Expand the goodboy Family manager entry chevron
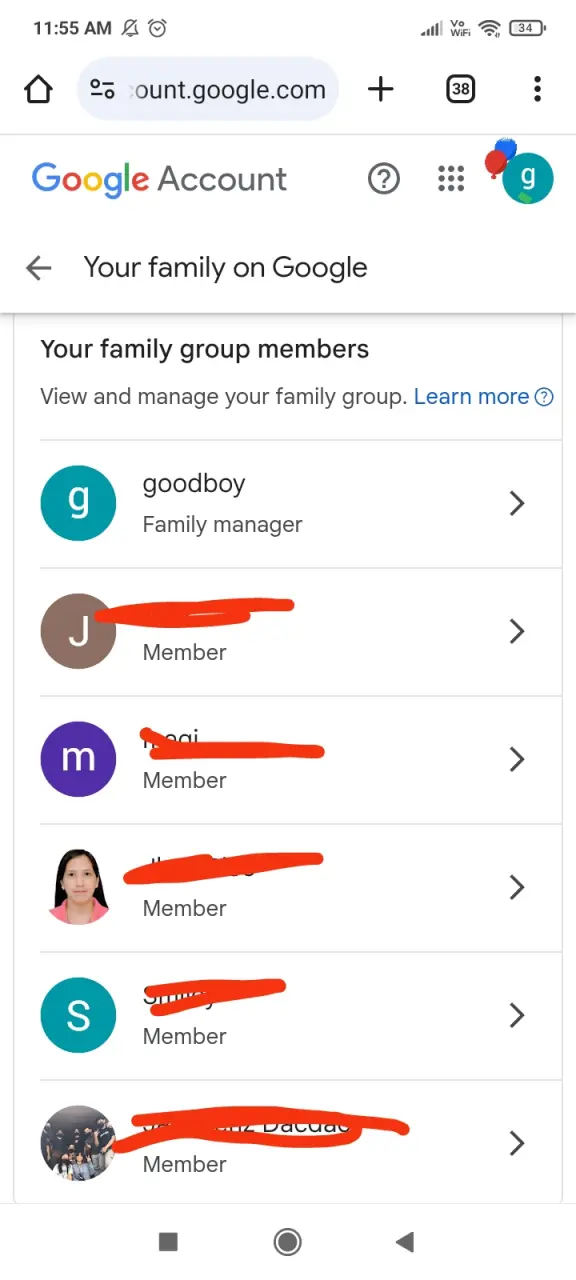The height and width of the screenshot is (1280, 576). (517, 503)
